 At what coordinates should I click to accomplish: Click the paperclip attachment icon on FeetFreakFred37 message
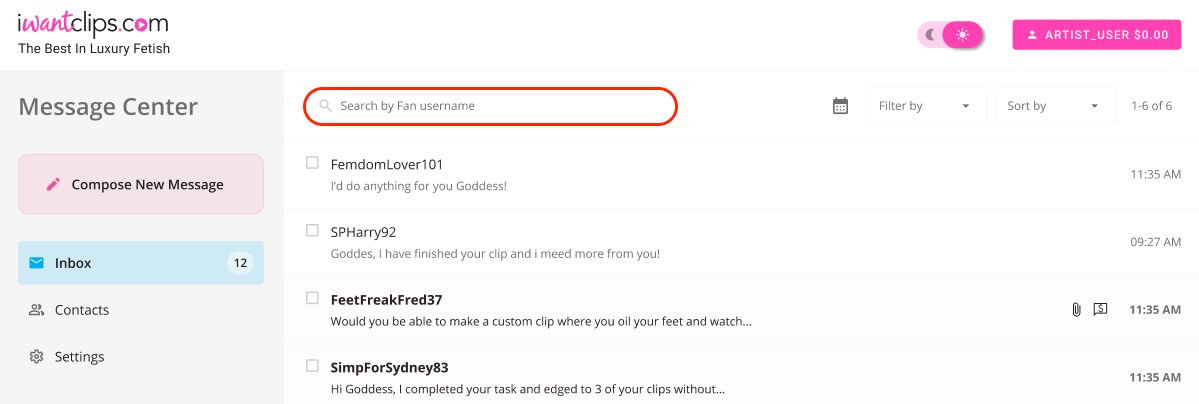pyautogui.click(x=1076, y=310)
